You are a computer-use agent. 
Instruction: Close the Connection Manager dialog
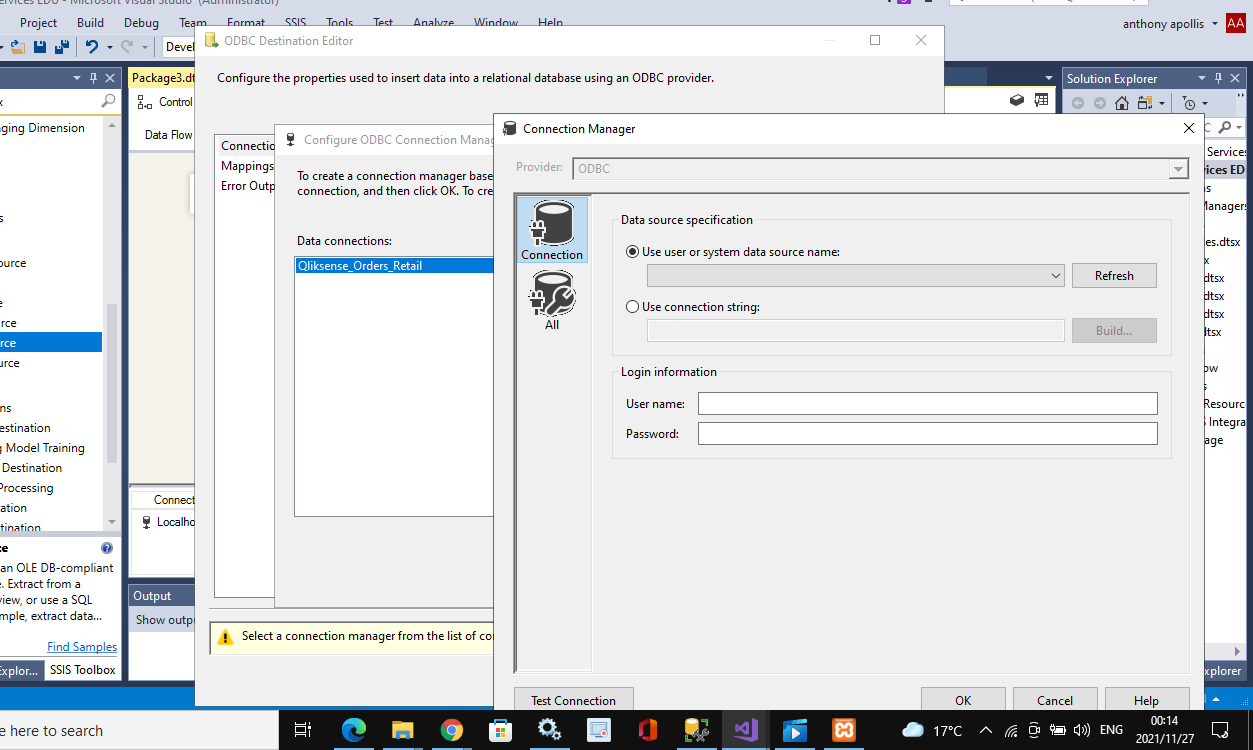pos(1189,128)
